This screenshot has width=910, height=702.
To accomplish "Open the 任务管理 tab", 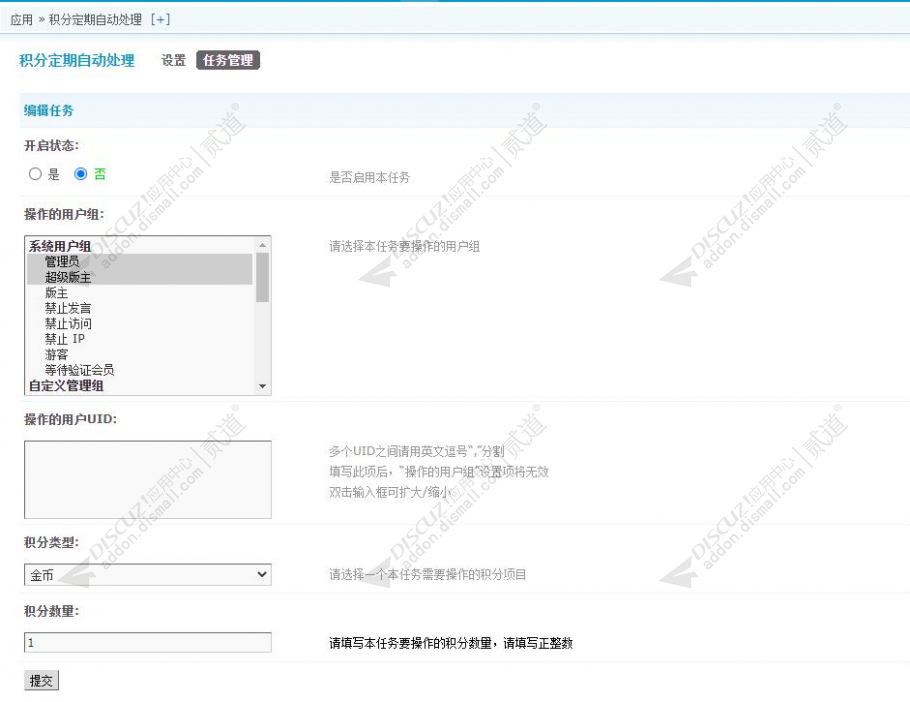I will tap(228, 60).
